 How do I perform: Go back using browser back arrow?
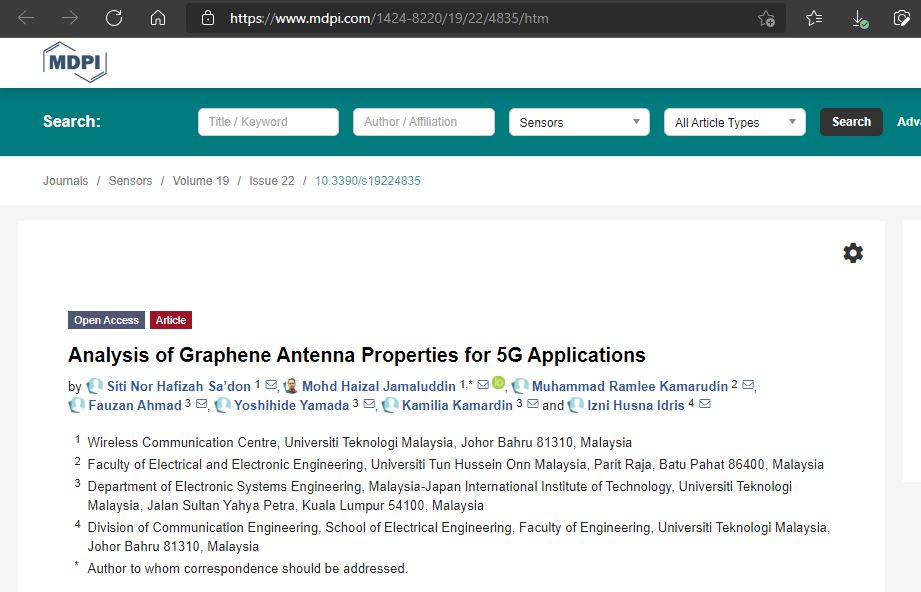pos(26,18)
